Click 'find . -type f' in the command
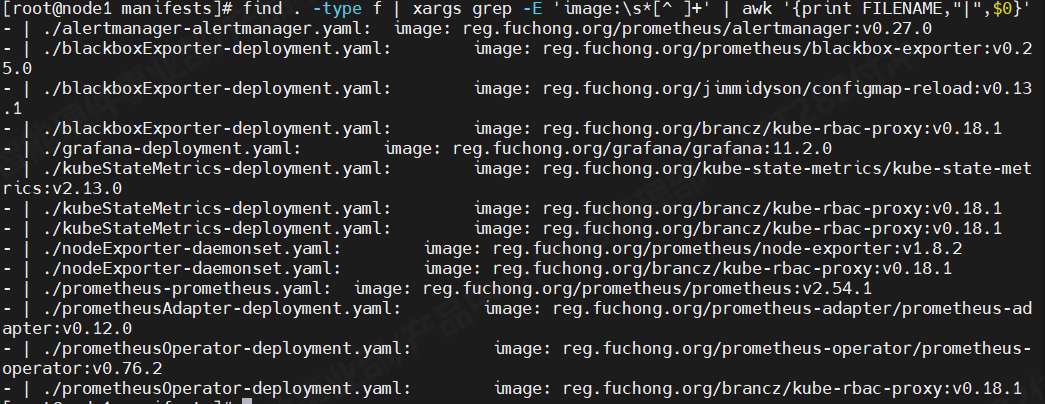The image size is (1045, 404). coord(312,9)
